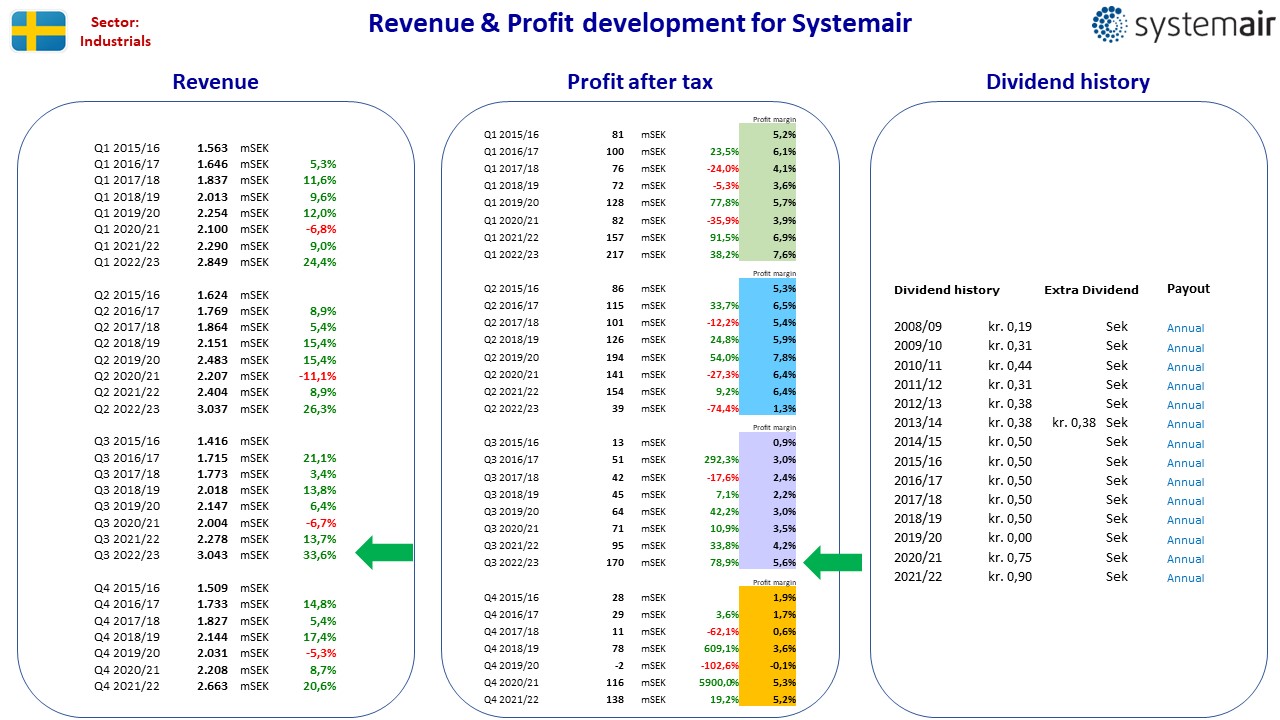Open the Annual link for 2021/22
The width and height of the screenshot is (1280, 720).
[1186, 578]
